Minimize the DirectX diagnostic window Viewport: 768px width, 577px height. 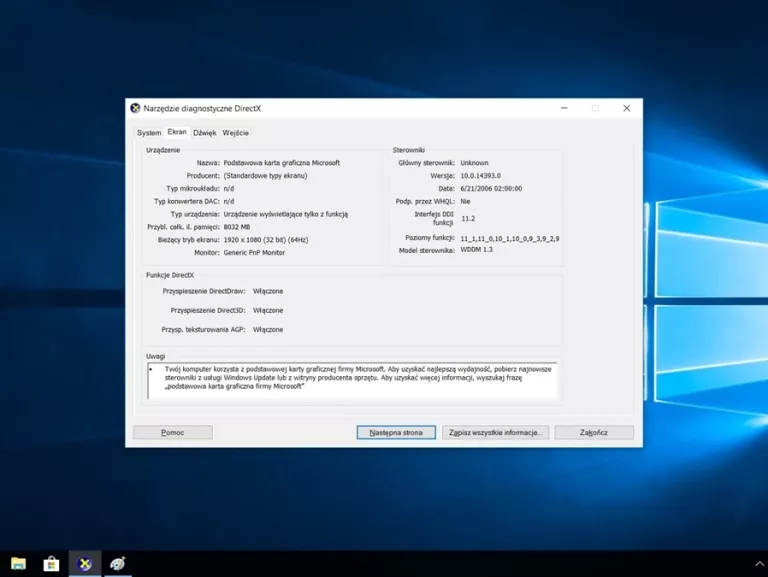[564, 108]
